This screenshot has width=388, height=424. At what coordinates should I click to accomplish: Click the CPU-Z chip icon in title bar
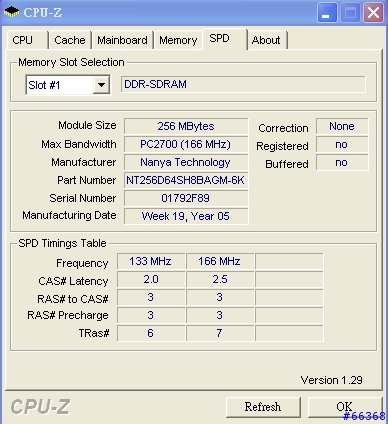11,12
